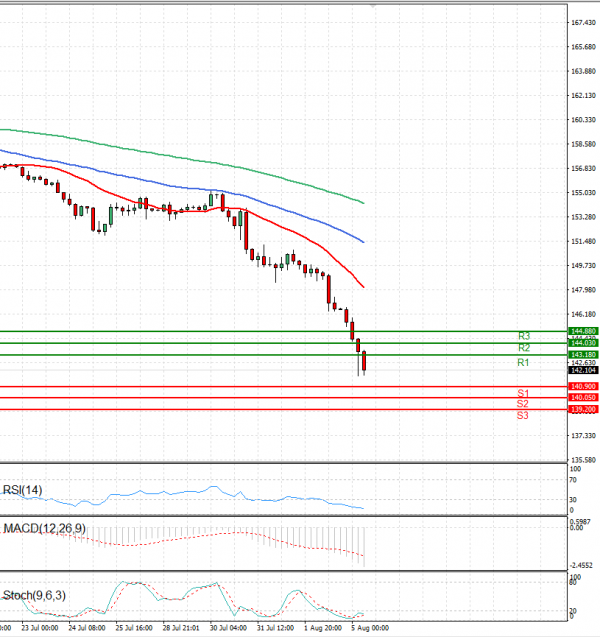This screenshot has height=637, width=600.
Task: Click the 147.980 price axis label
Action: click(x=583, y=290)
